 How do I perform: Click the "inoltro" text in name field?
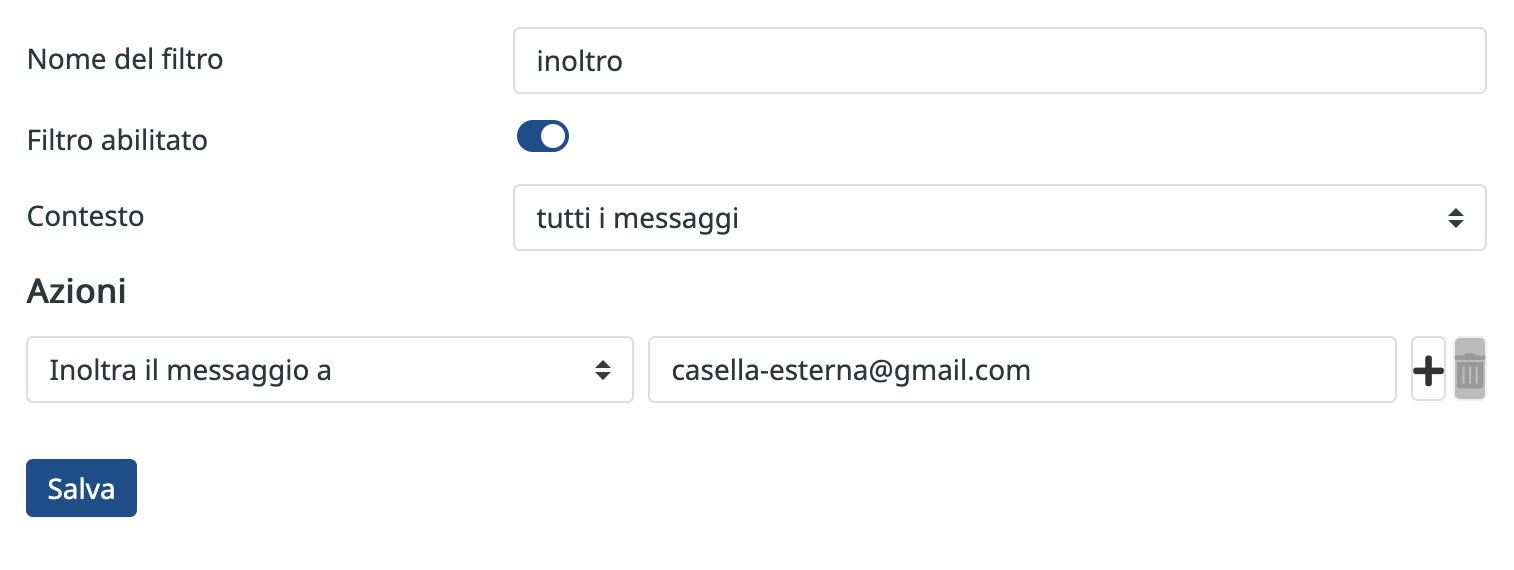(580, 61)
